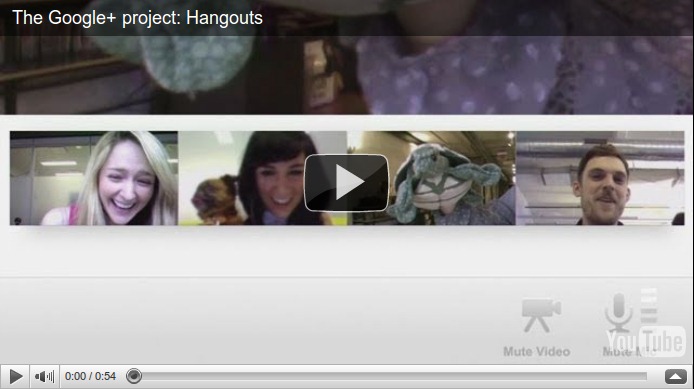Click the seek bar scrubber handle
The image size is (694, 389).
134,376
